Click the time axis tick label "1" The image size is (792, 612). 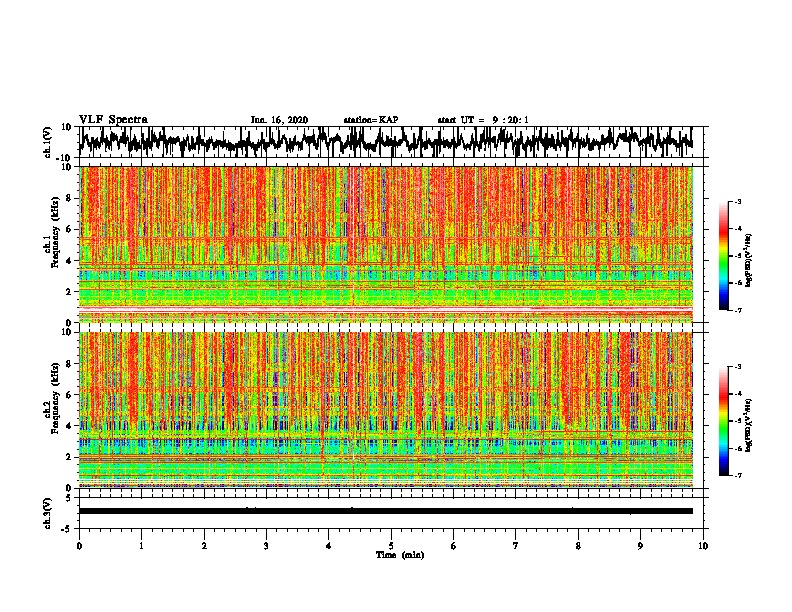(141, 546)
